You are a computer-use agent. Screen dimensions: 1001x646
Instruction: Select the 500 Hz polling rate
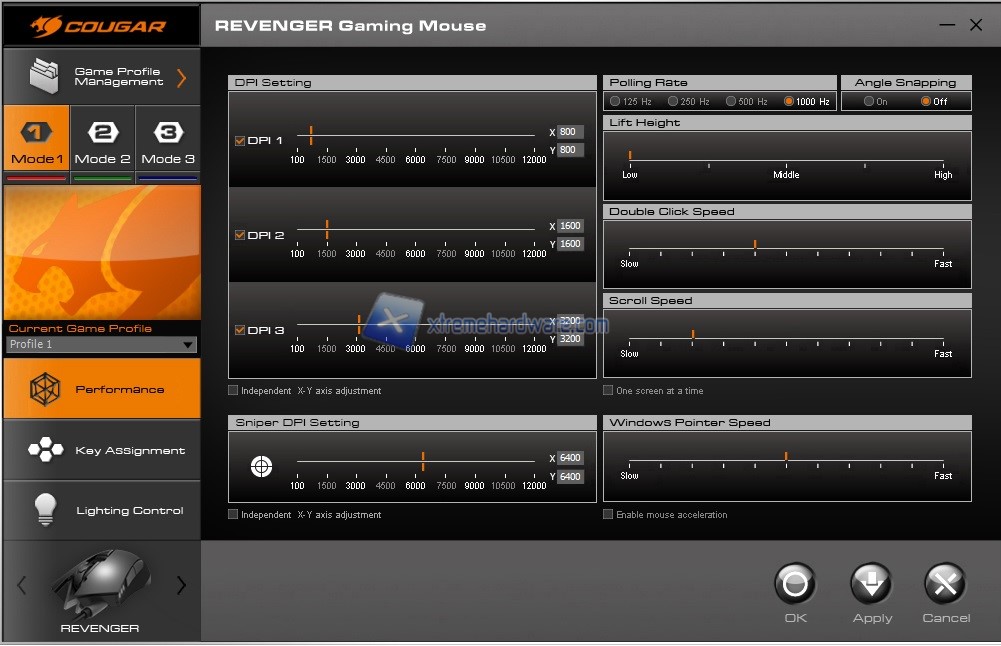(731, 101)
